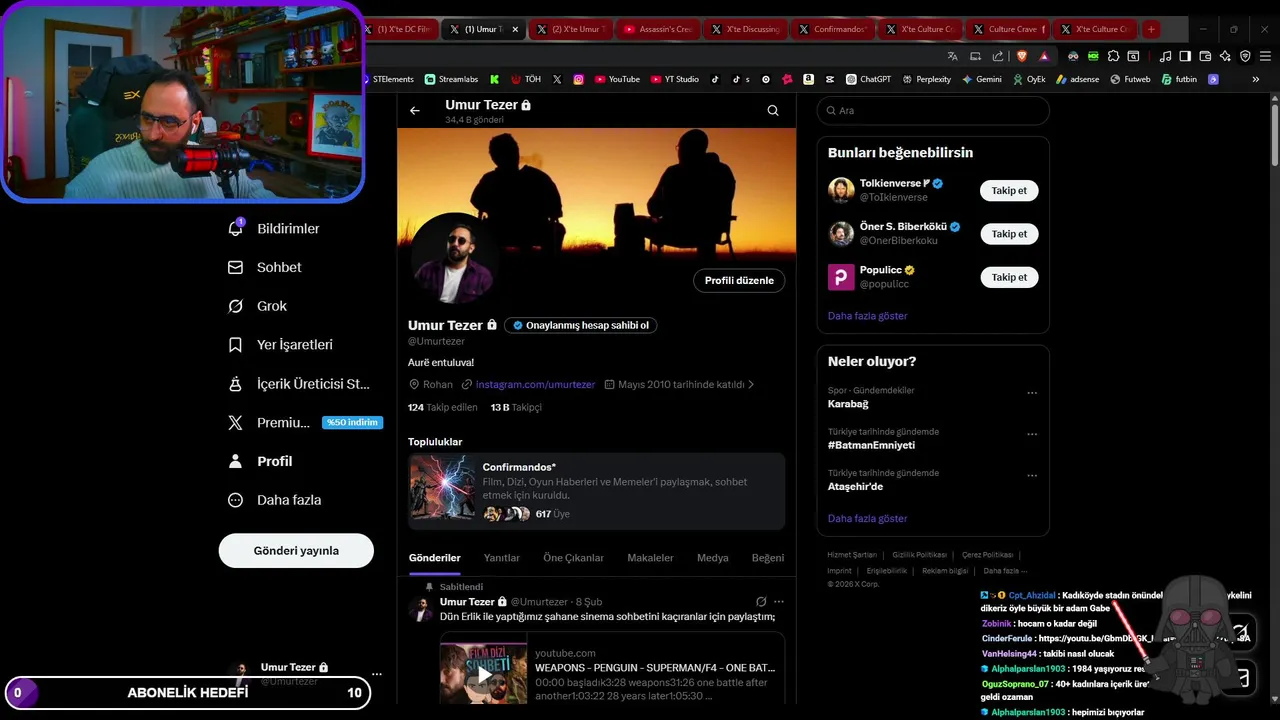The height and width of the screenshot is (720, 1280).
Task: Switch to Öne Çıkanlar tab
Action: [x=574, y=558]
